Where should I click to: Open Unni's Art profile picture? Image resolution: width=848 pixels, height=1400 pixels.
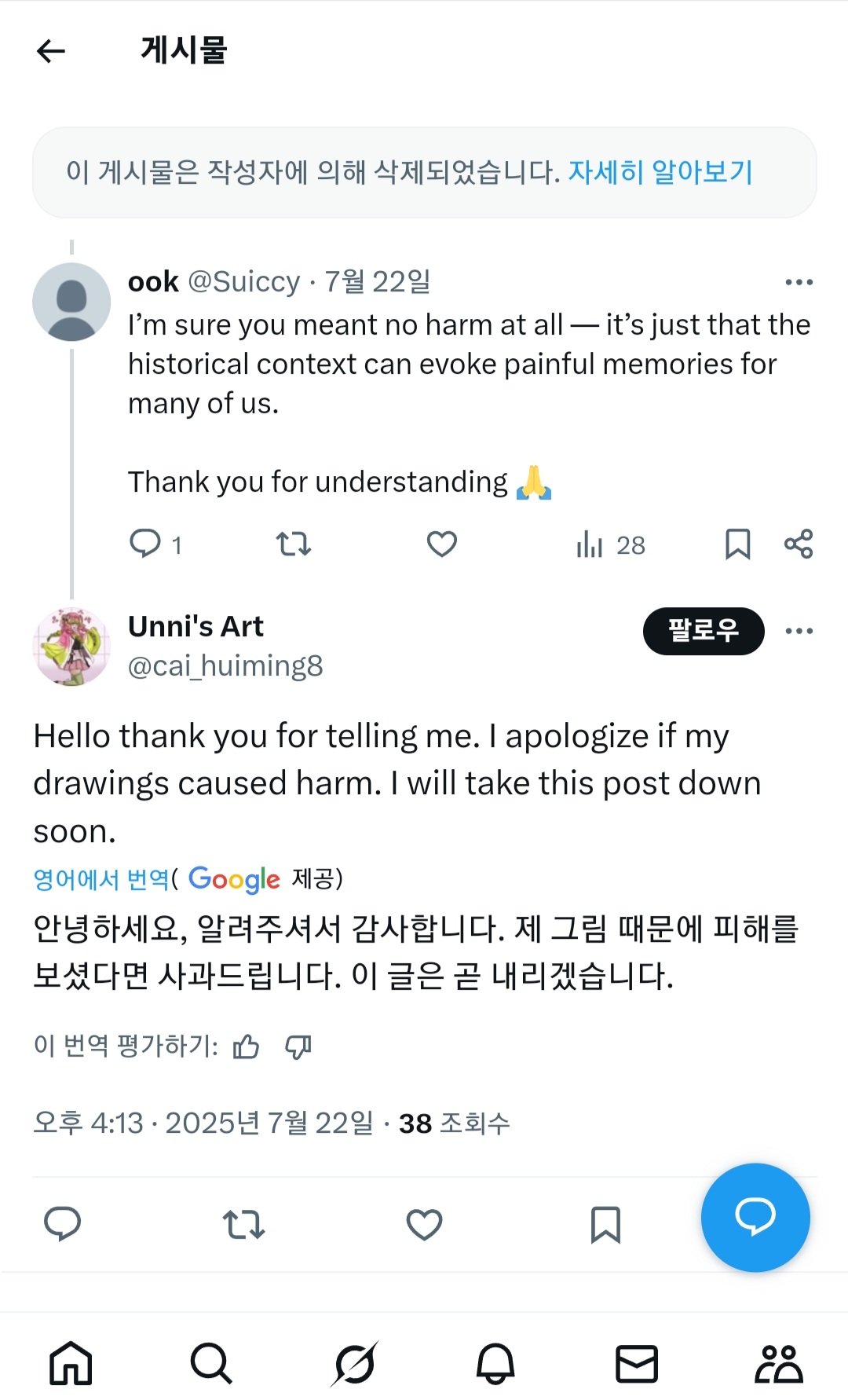[x=71, y=647]
